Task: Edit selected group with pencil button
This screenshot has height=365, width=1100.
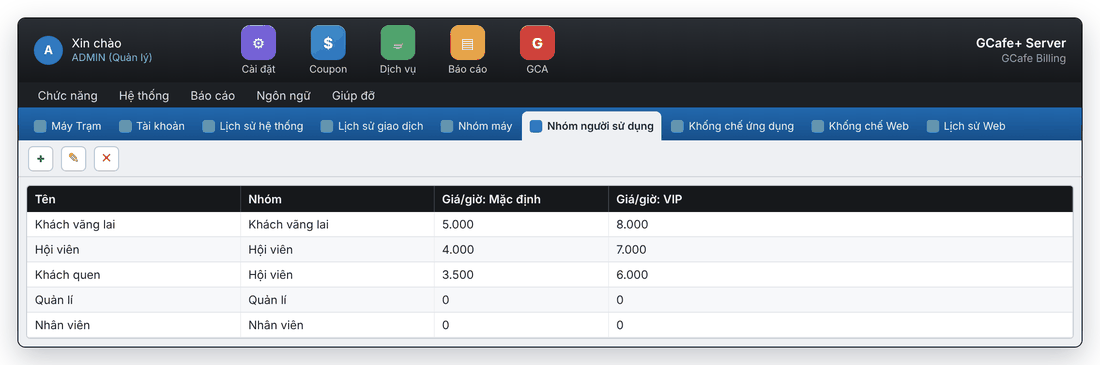Action: pyautogui.click(x=74, y=159)
